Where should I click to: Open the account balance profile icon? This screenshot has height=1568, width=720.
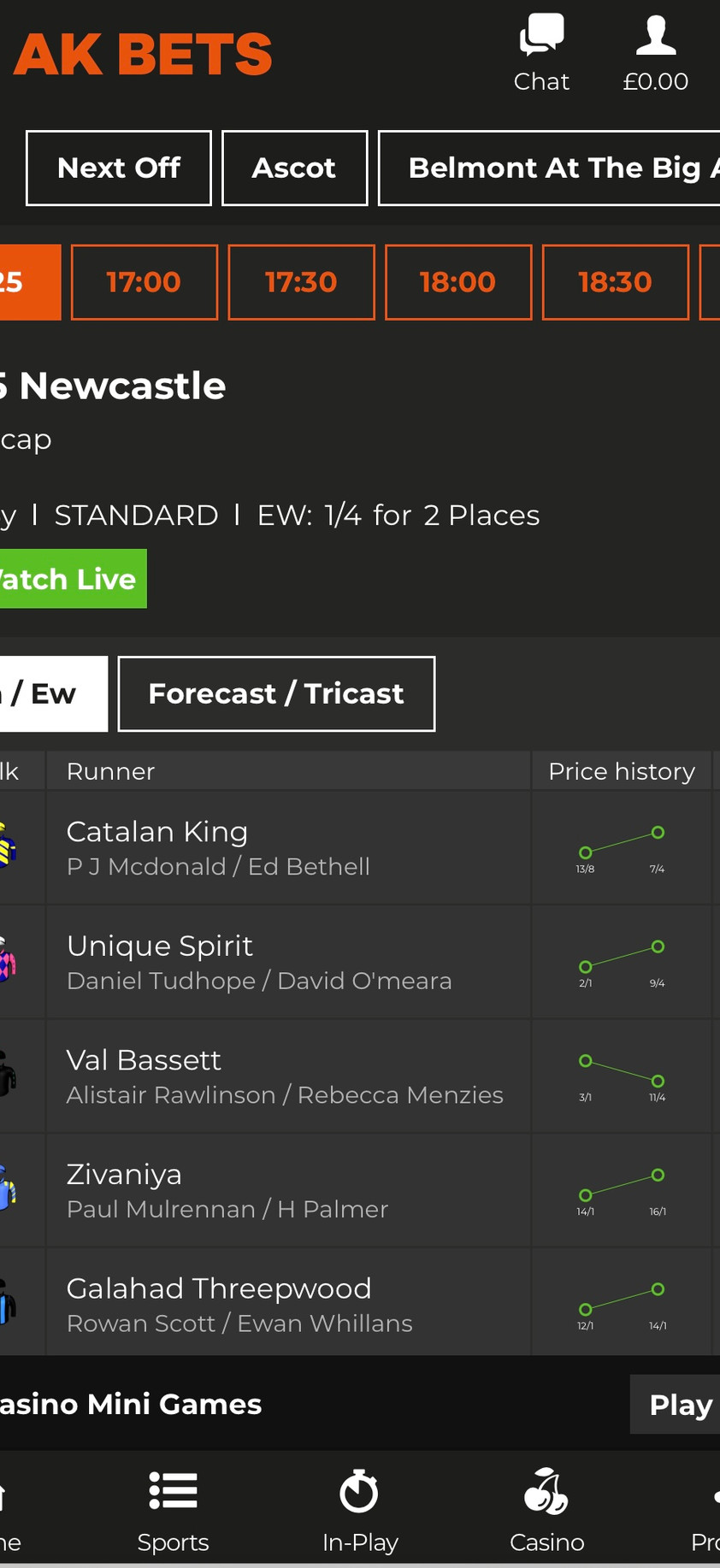tap(656, 36)
